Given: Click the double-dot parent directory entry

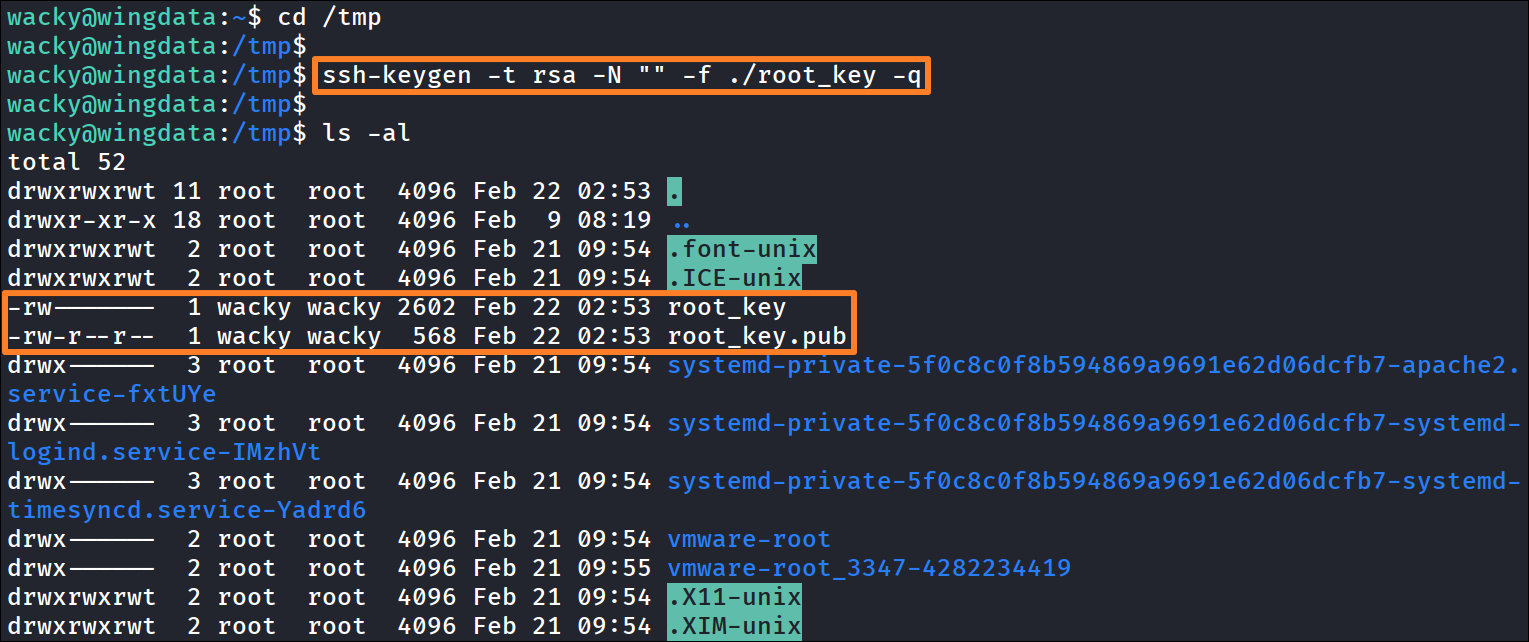Looking at the screenshot, I should [682, 220].
